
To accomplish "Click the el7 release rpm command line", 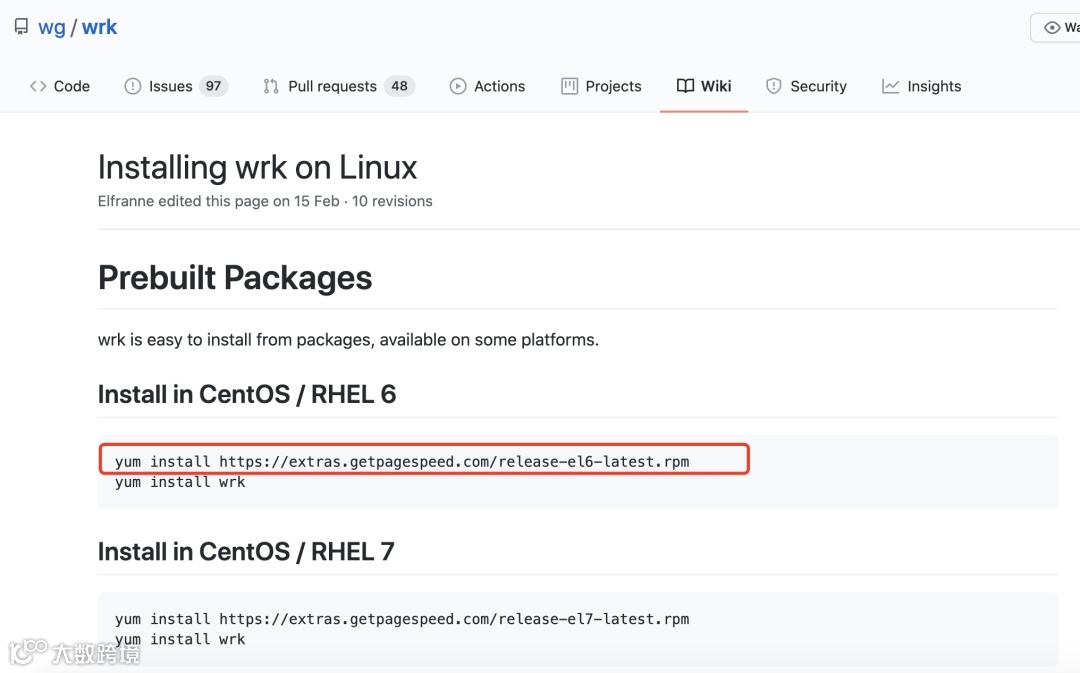I will 402,619.
